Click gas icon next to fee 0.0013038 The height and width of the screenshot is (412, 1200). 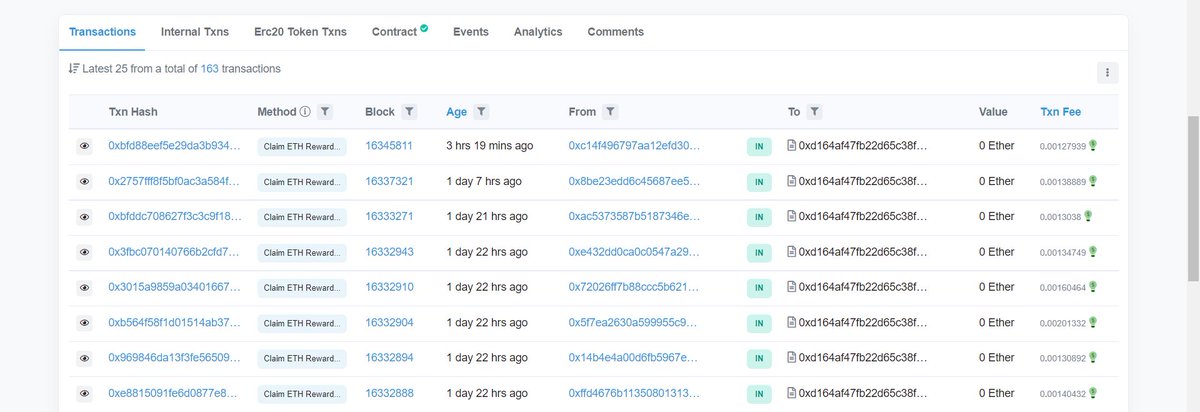click(1088, 216)
